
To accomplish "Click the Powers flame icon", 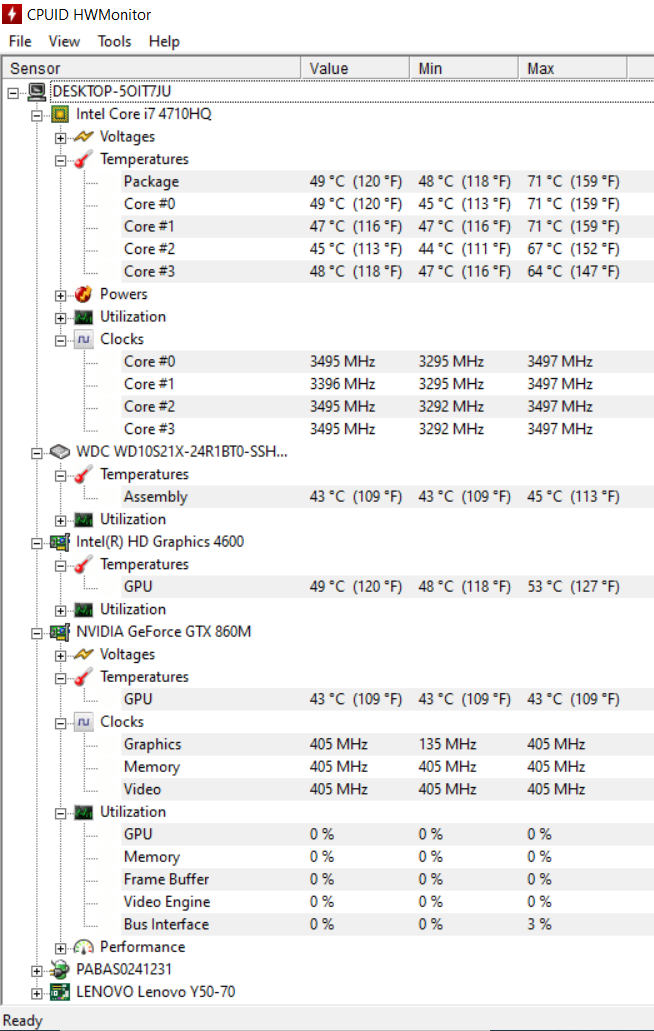I will click(x=83, y=294).
